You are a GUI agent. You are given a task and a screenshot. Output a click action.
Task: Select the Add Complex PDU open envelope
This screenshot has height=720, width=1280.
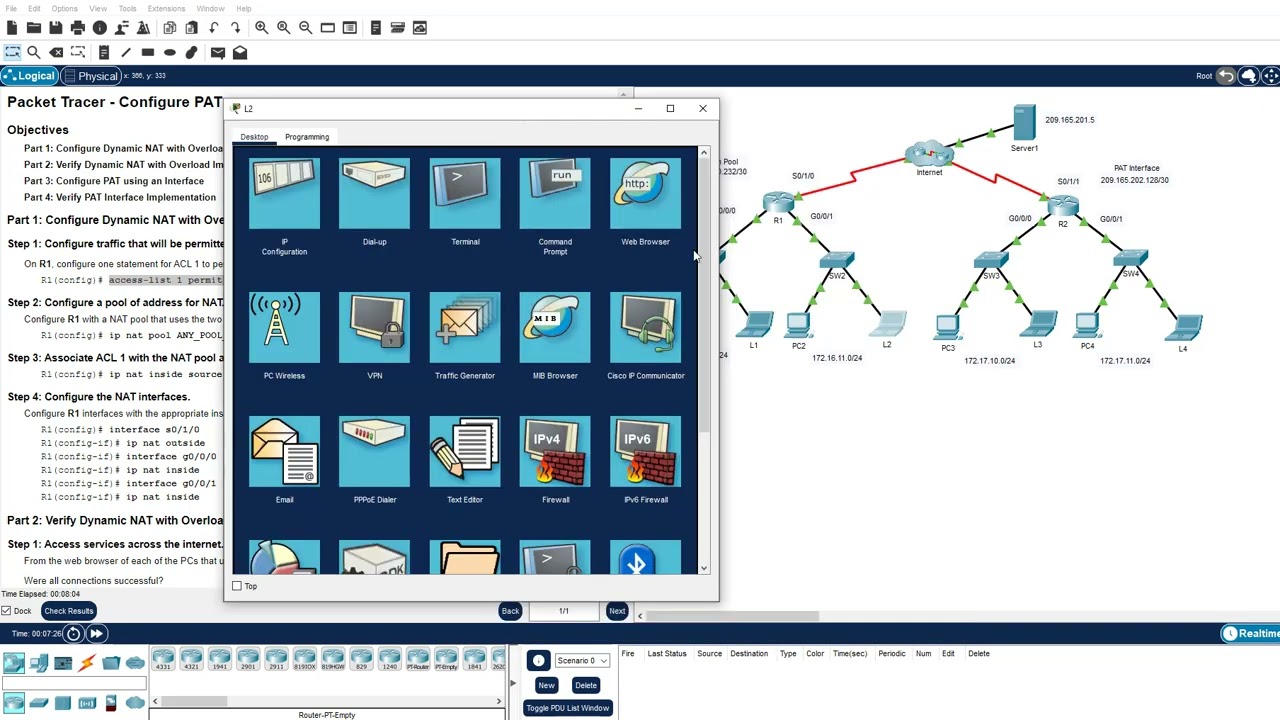240,52
